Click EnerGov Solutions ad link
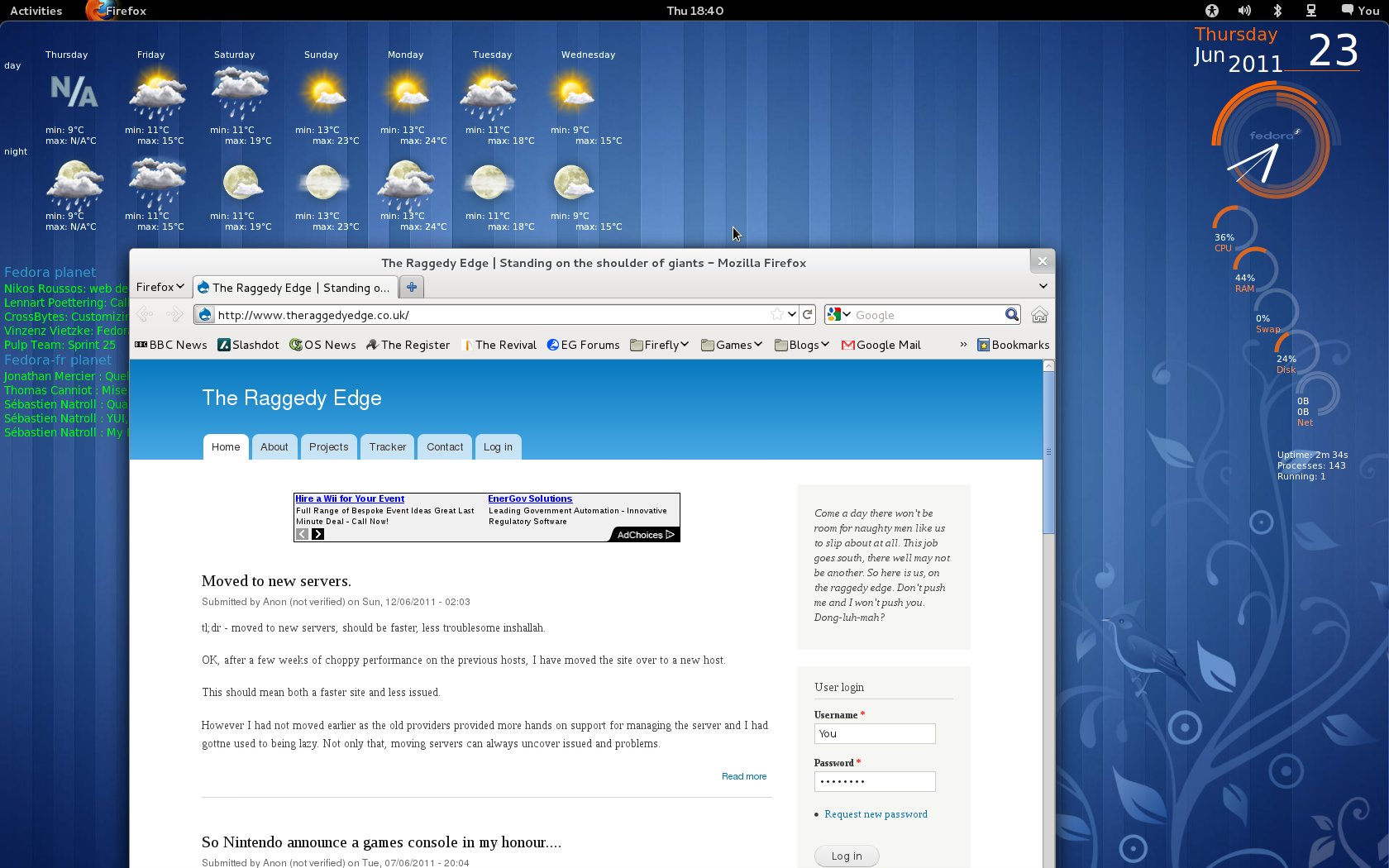 530,498
